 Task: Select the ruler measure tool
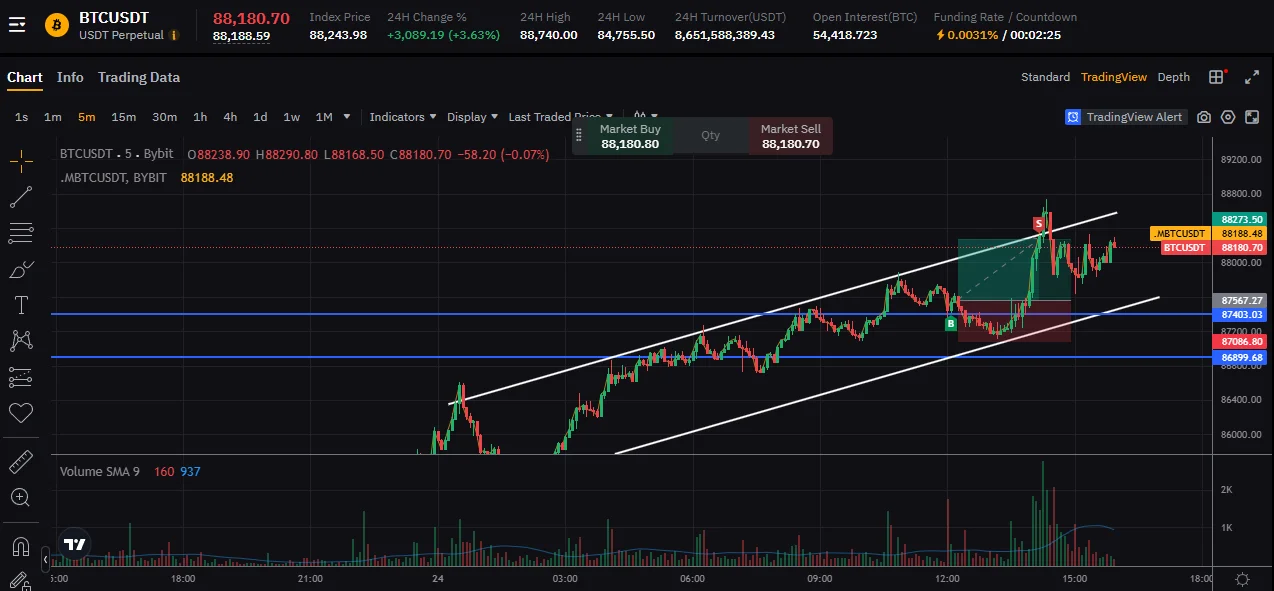click(21, 461)
